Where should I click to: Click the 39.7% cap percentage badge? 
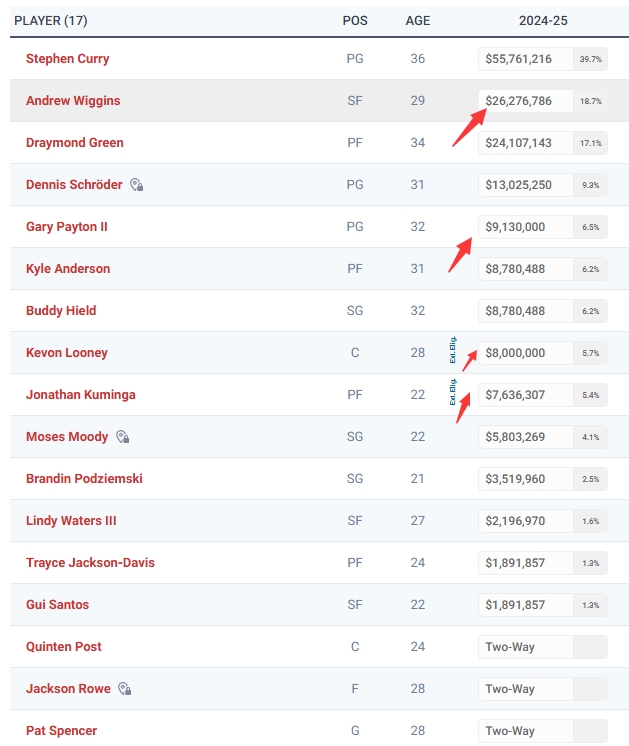tap(591, 60)
